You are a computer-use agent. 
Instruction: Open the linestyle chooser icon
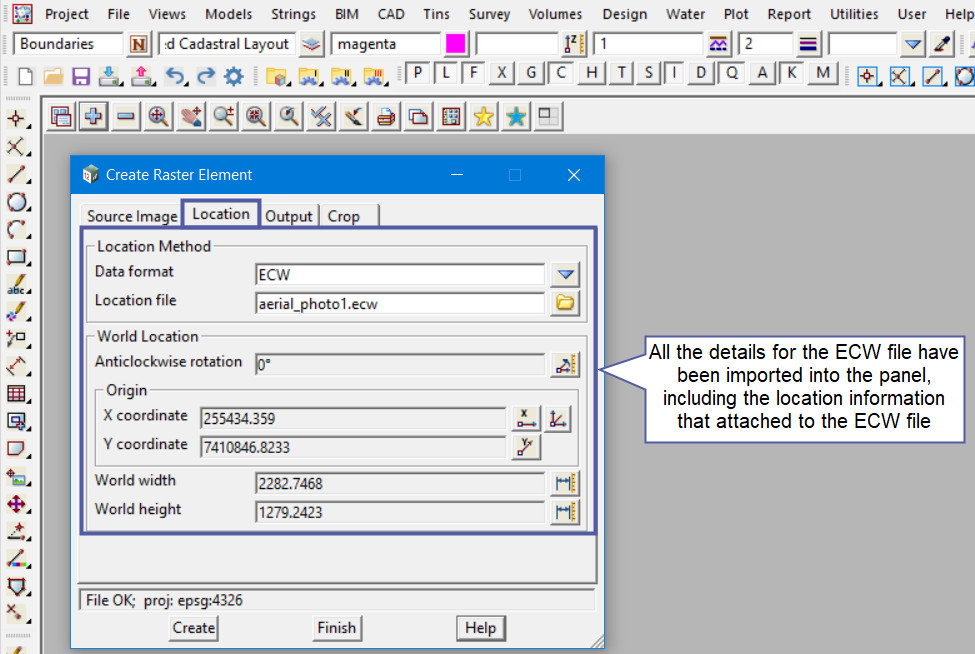click(718, 44)
